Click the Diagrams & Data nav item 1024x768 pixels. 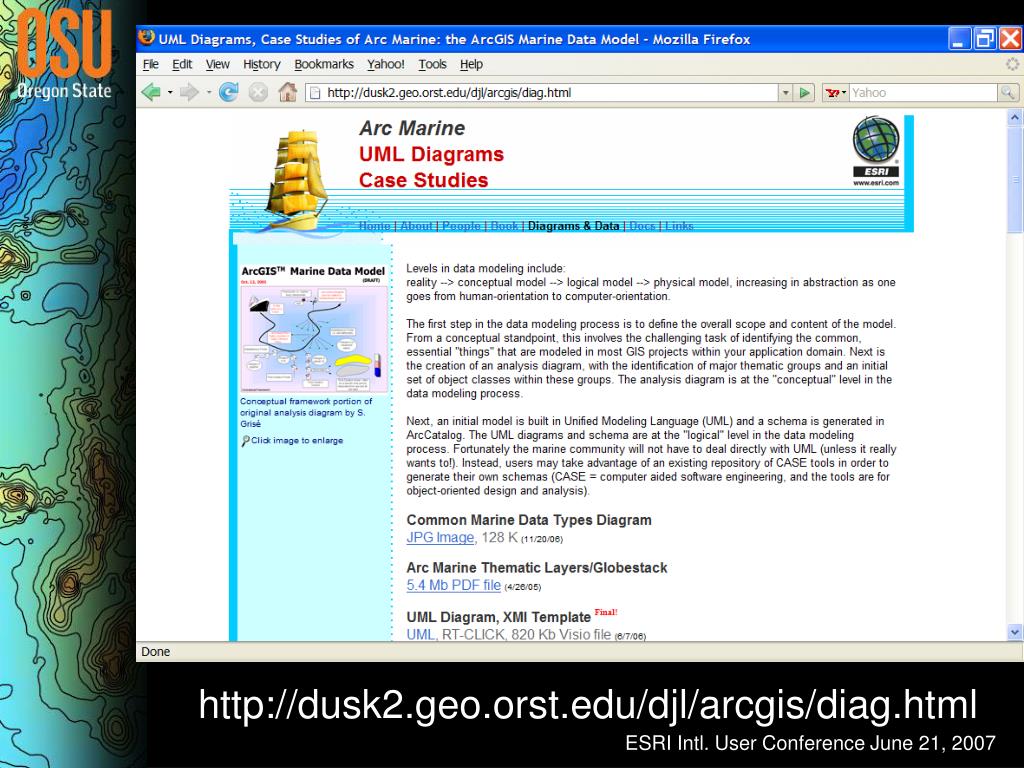(x=573, y=226)
